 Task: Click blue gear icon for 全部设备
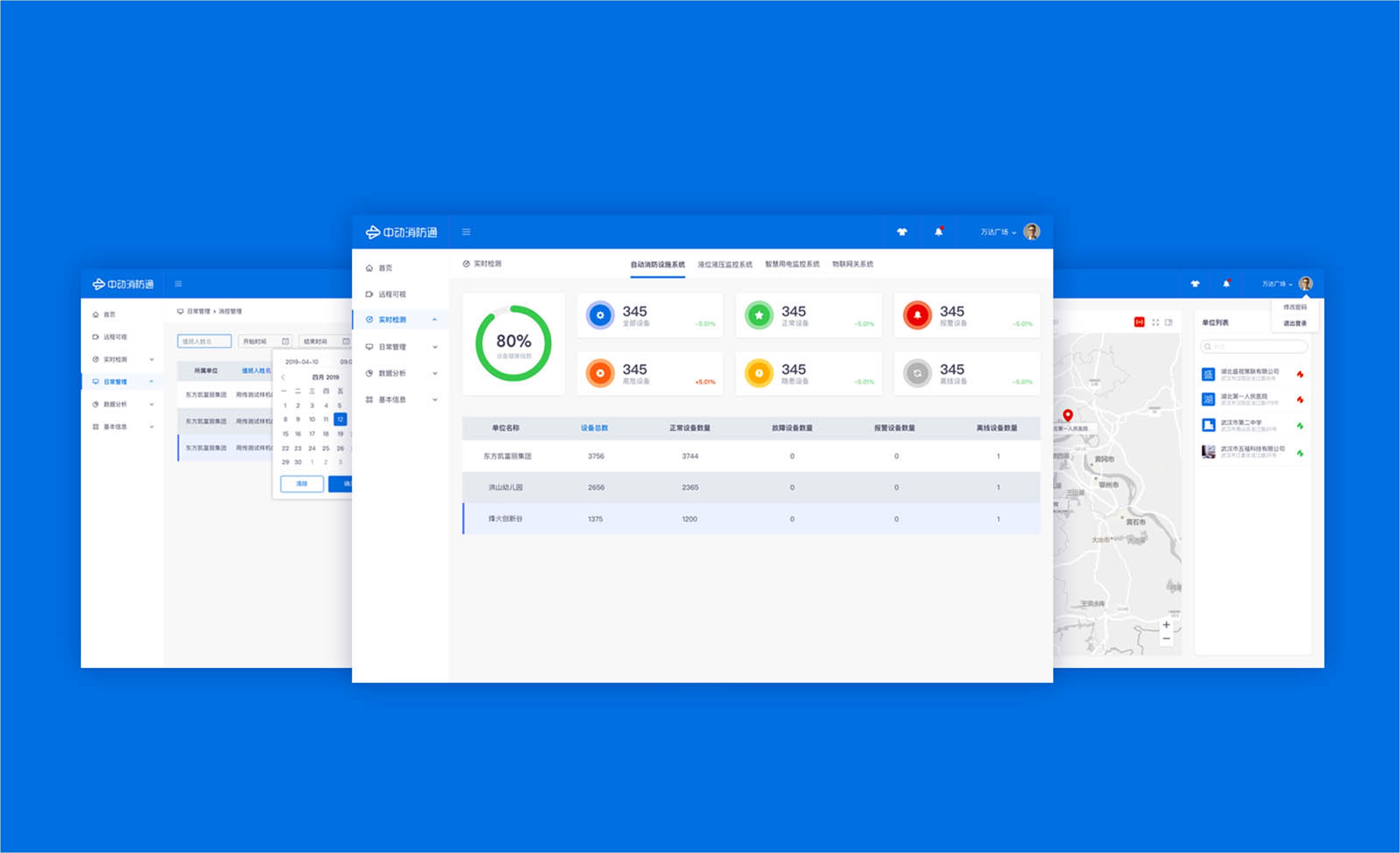click(600, 315)
